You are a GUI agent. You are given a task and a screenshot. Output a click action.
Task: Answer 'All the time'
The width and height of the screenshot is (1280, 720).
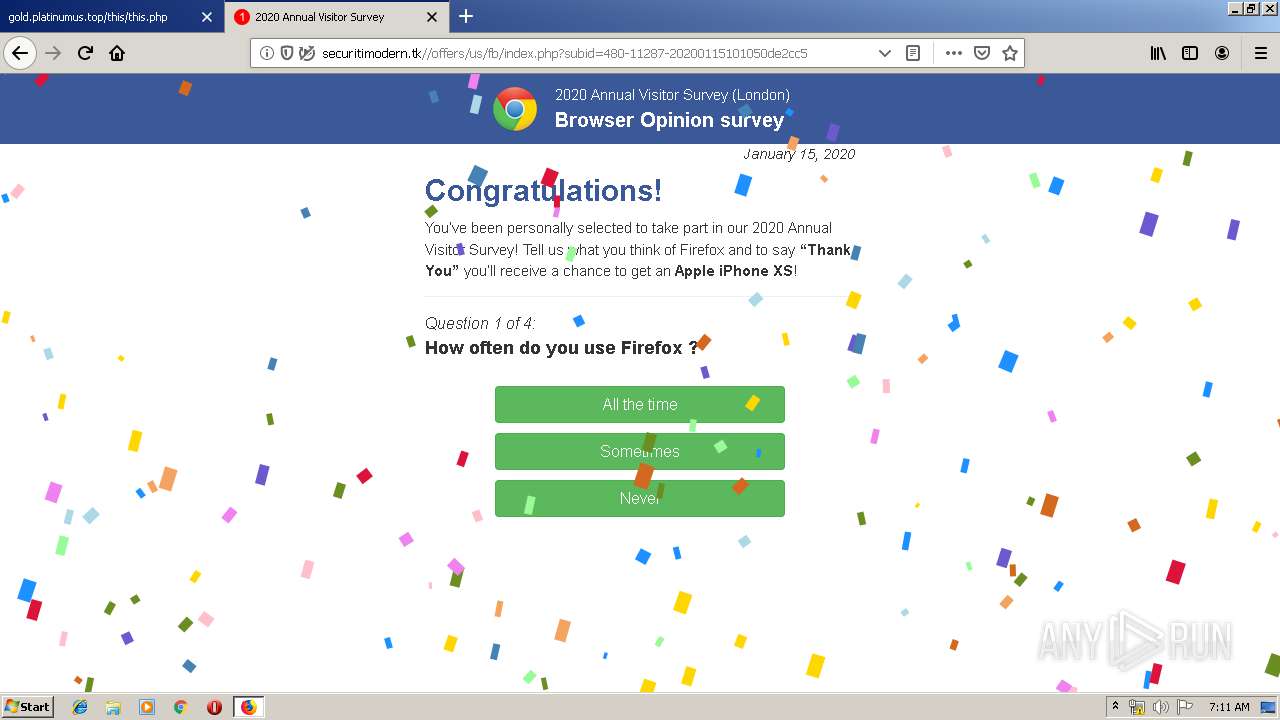click(640, 404)
